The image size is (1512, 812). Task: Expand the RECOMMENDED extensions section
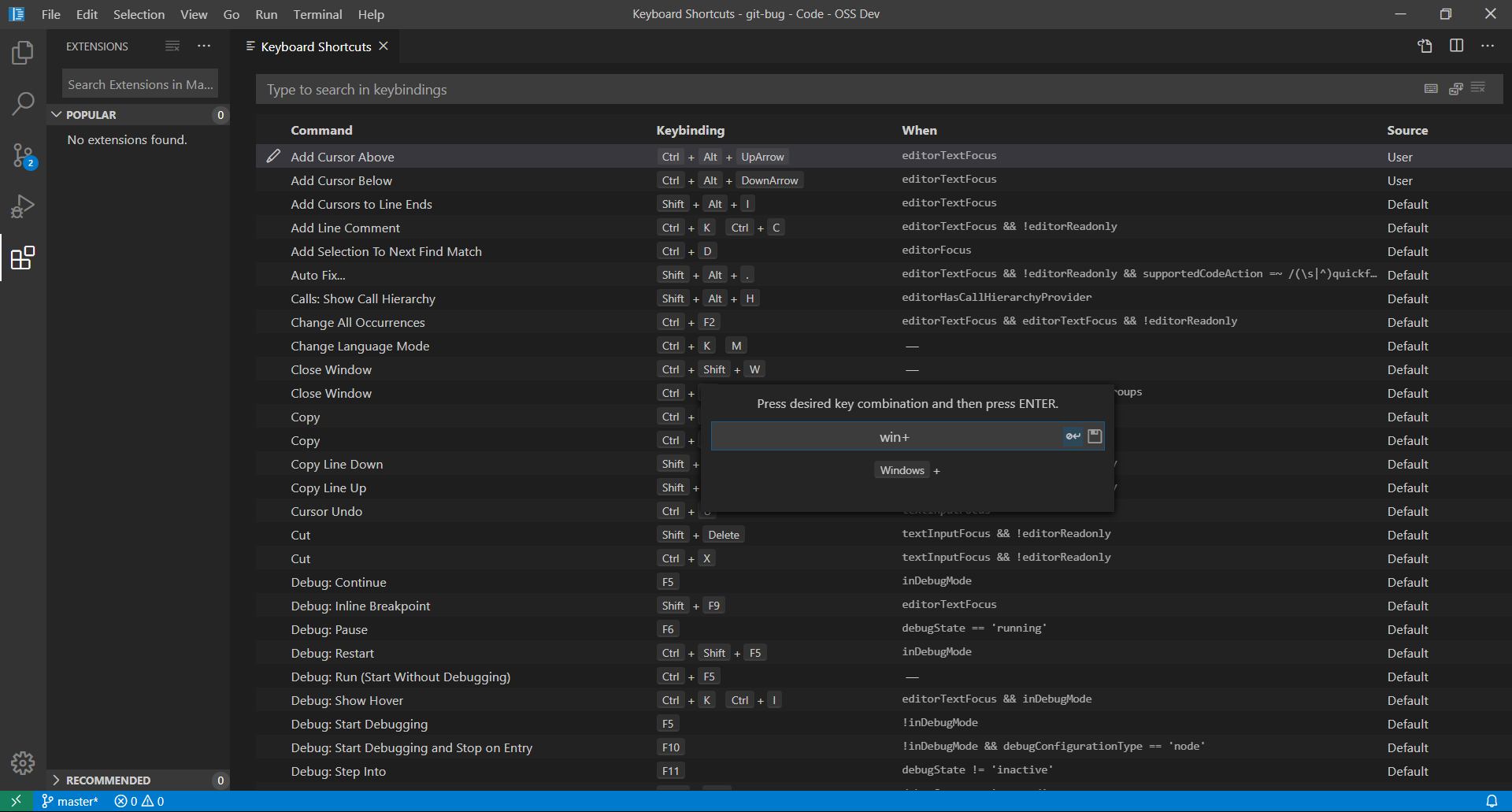tap(139, 780)
